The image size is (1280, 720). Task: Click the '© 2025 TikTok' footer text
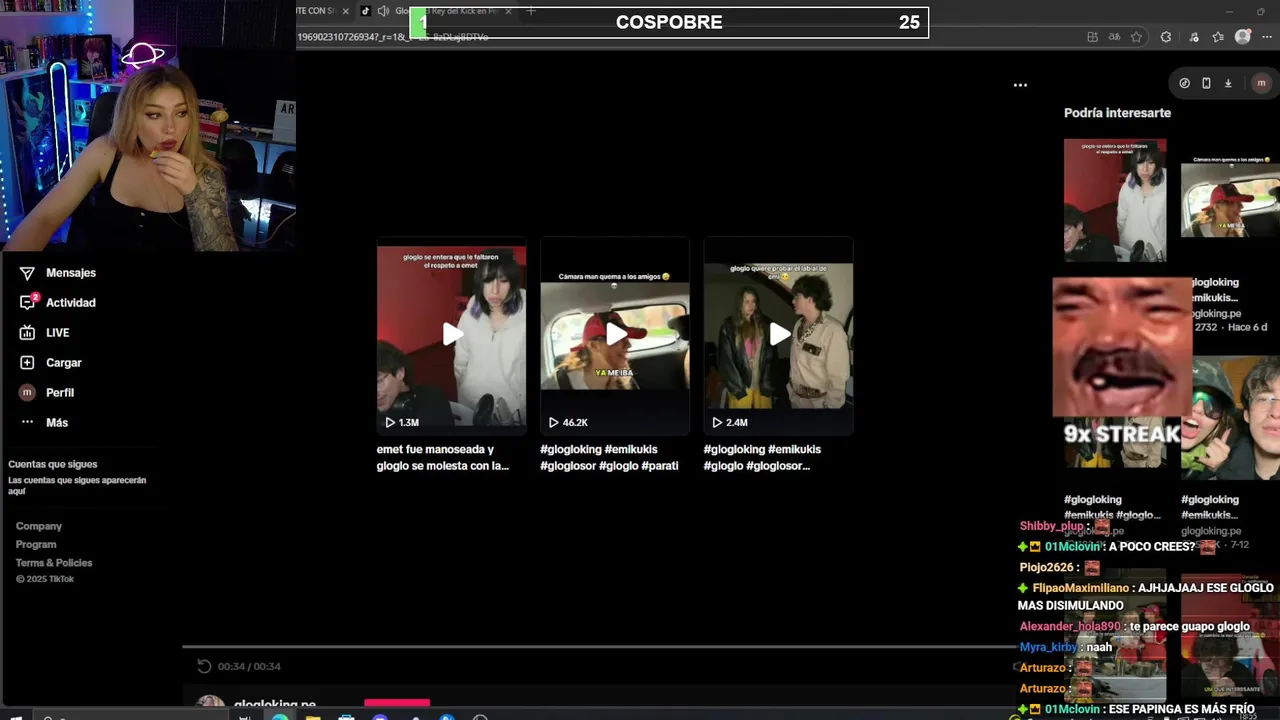(x=45, y=579)
